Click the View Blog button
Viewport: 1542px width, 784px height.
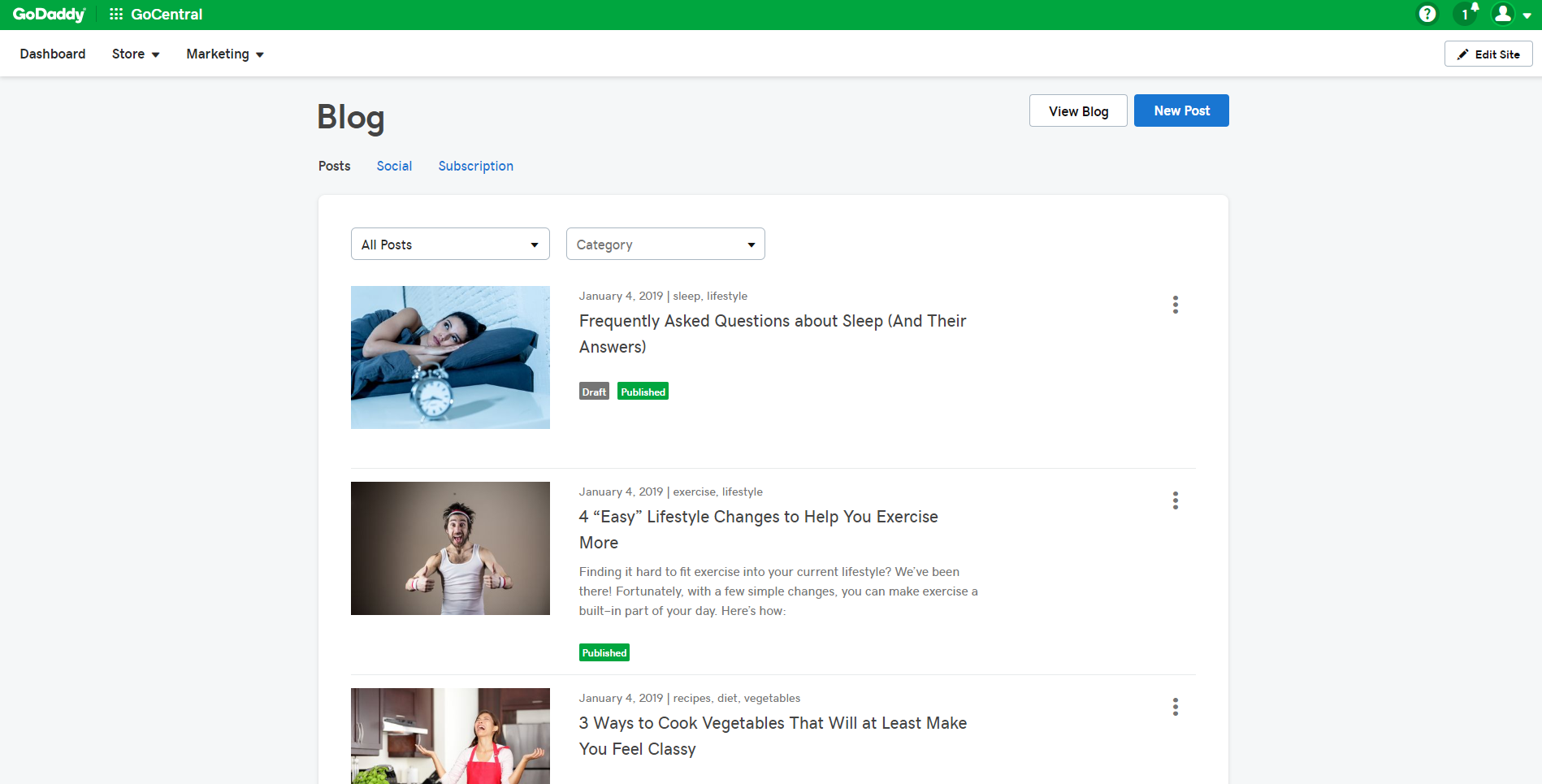click(1078, 110)
